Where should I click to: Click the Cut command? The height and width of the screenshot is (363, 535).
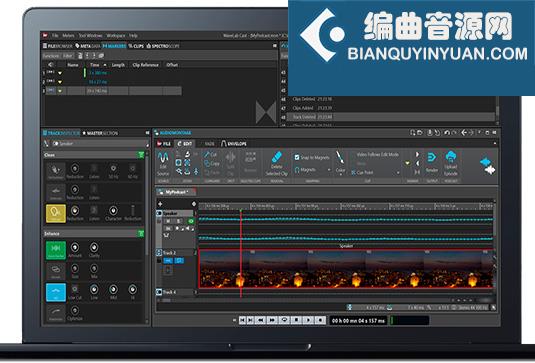coord(211,155)
